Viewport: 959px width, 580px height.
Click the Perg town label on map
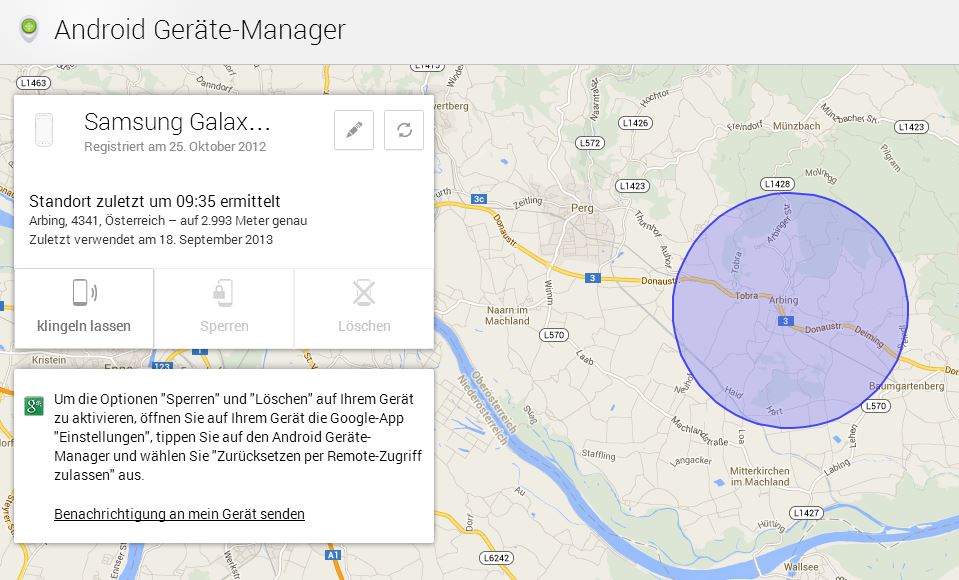pyautogui.click(x=582, y=208)
